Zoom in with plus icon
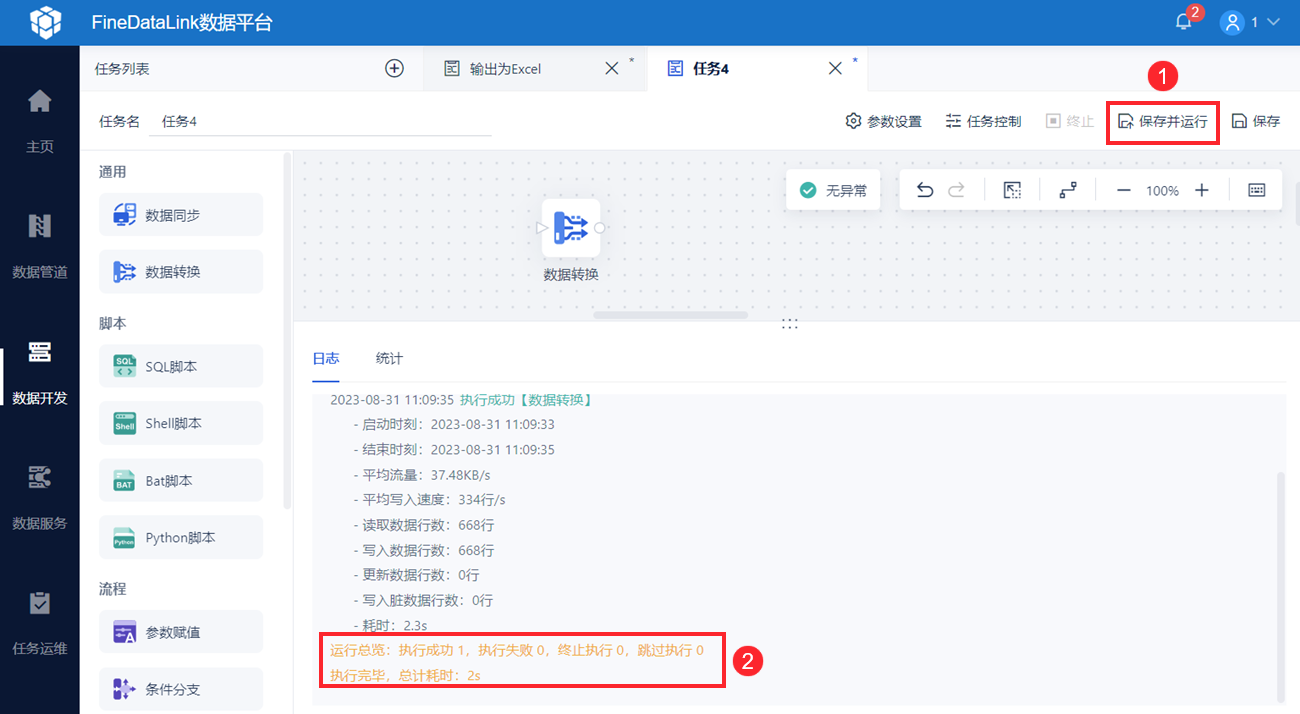This screenshot has width=1300, height=714. pyautogui.click(x=1202, y=190)
